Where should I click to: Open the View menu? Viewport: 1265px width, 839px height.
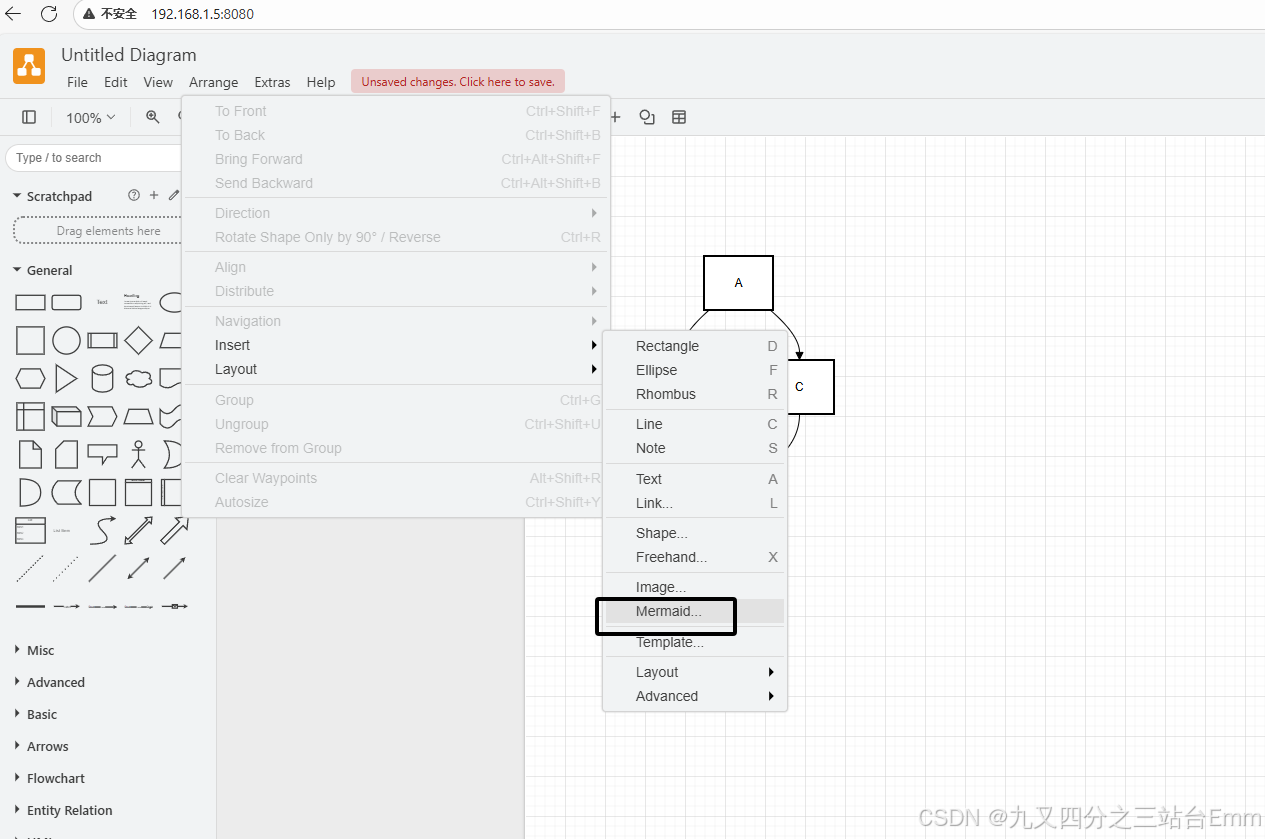[158, 82]
